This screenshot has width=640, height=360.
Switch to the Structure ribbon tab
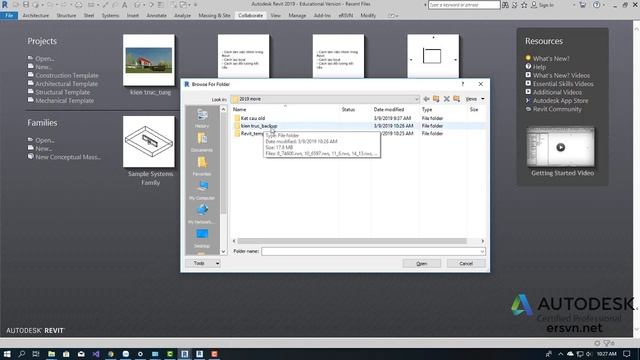(66, 16)
